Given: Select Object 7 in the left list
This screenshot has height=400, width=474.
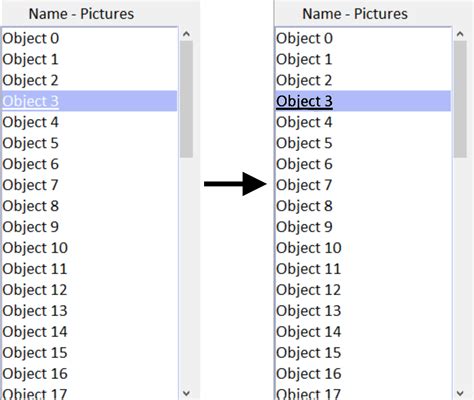Looking at the screenshot, I should click(x=89, y=185).
